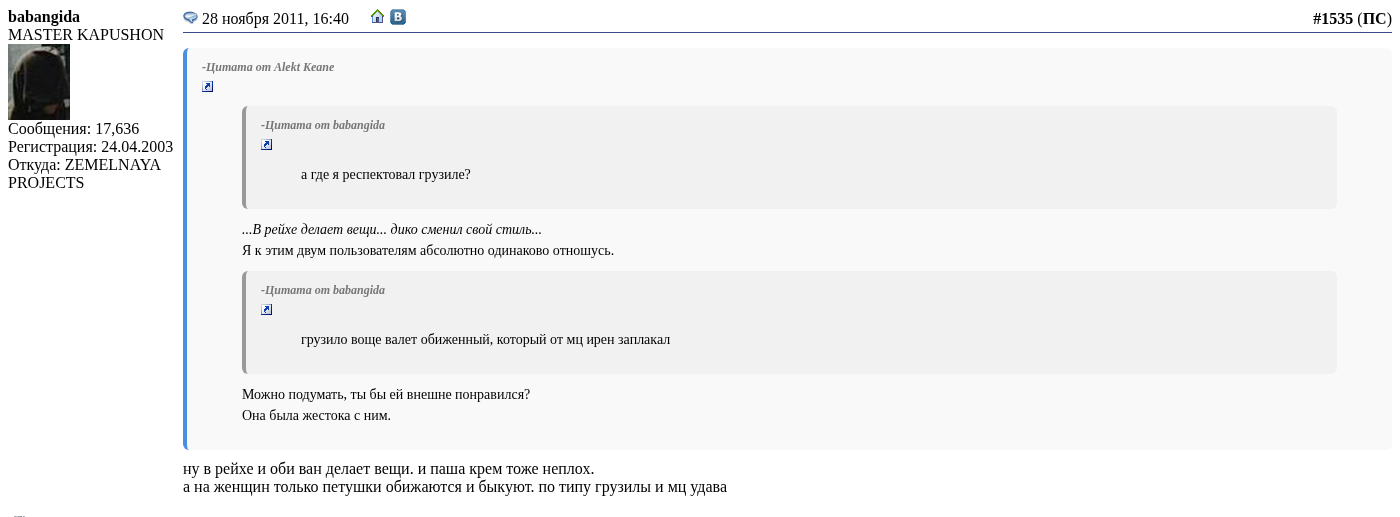
Task: Click babangida's avatar image
Action: (x=39, y=82)
